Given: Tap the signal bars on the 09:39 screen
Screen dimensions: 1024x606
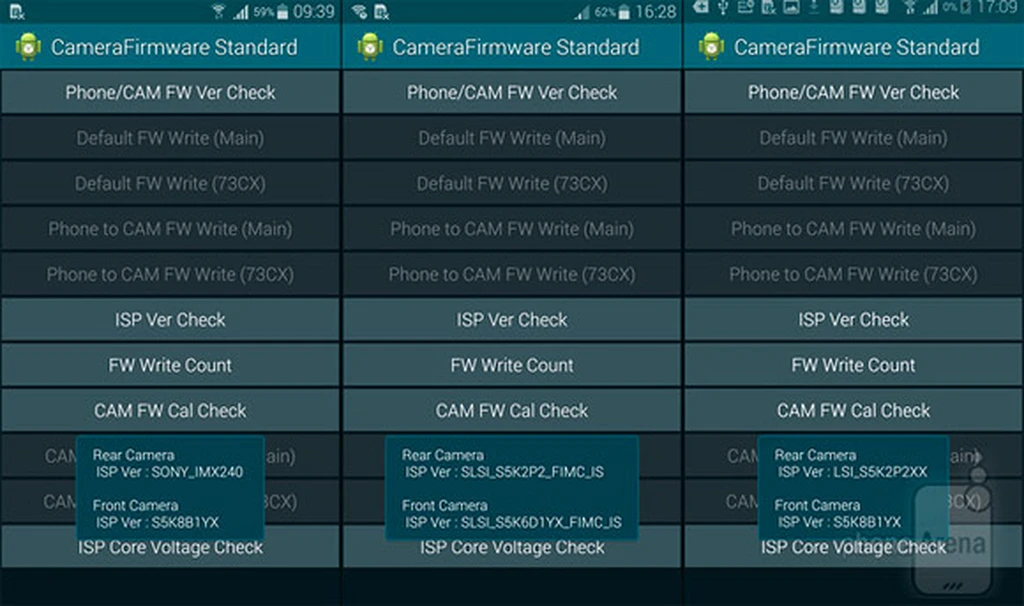Looking at the screenshot, I should [x=241, y=12].
